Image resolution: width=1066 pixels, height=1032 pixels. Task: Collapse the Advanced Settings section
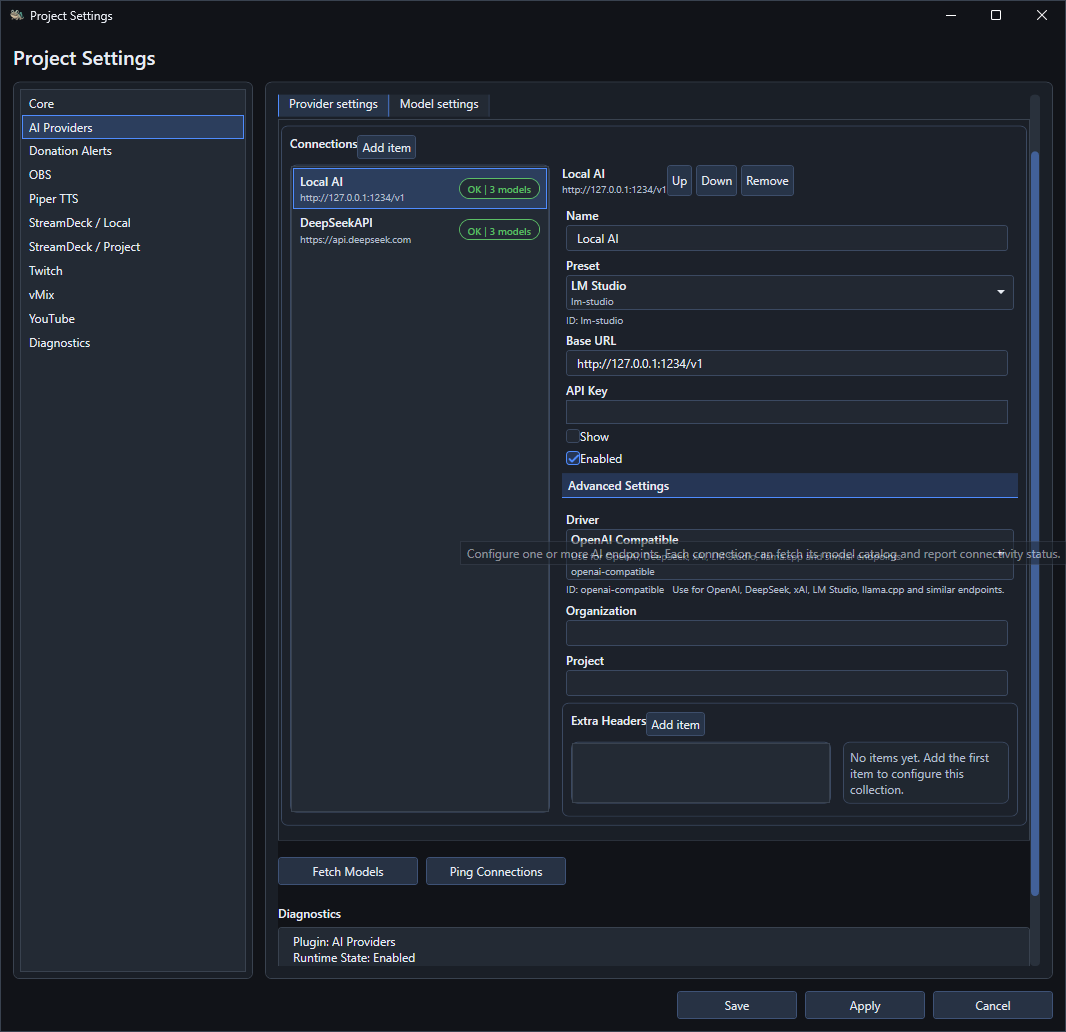point(790,485)
